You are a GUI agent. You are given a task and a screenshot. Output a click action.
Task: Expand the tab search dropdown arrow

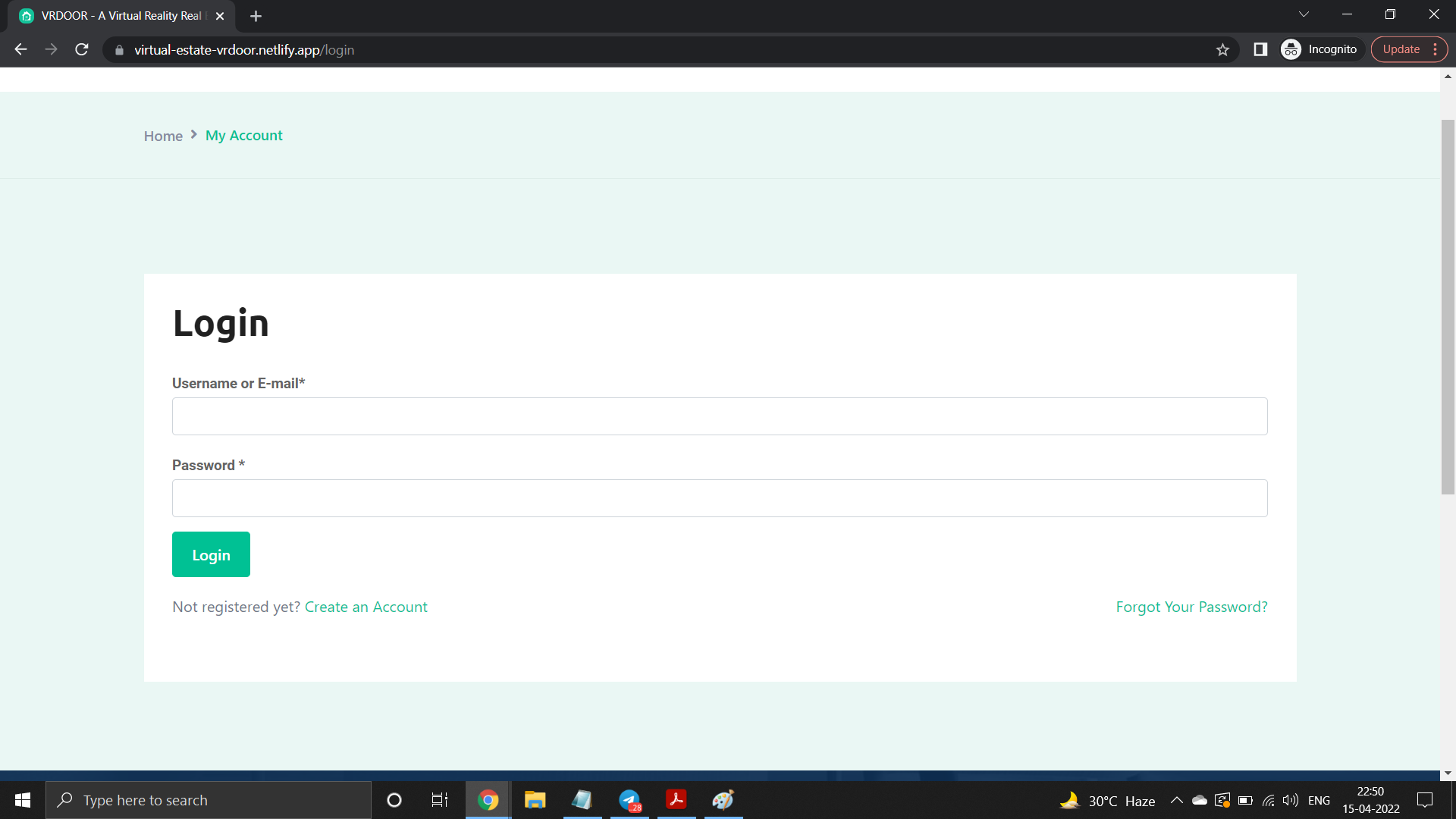pos(1304,14)
